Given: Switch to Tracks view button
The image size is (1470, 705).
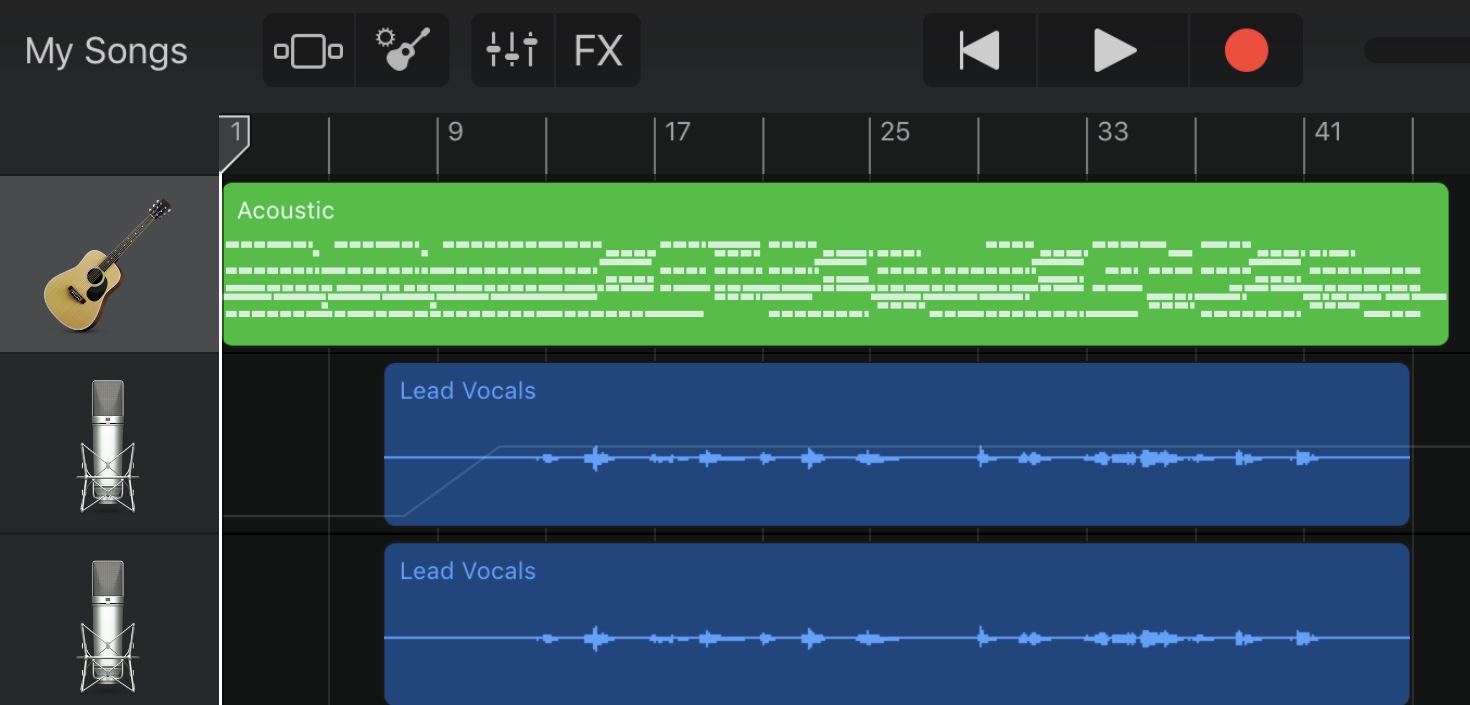Looking at the screenshot, I should [x=308, y=50].
